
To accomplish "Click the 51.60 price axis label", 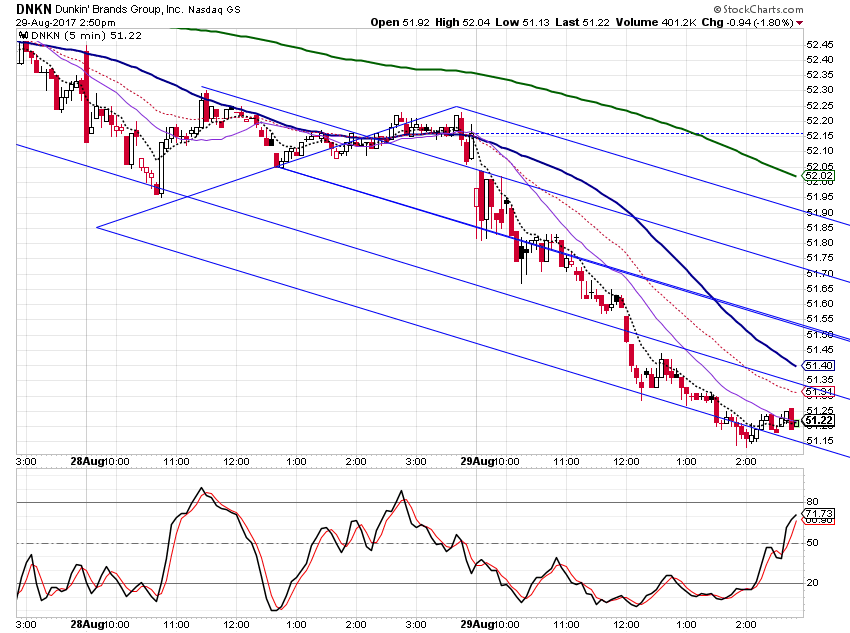I will tap(820, 303).
